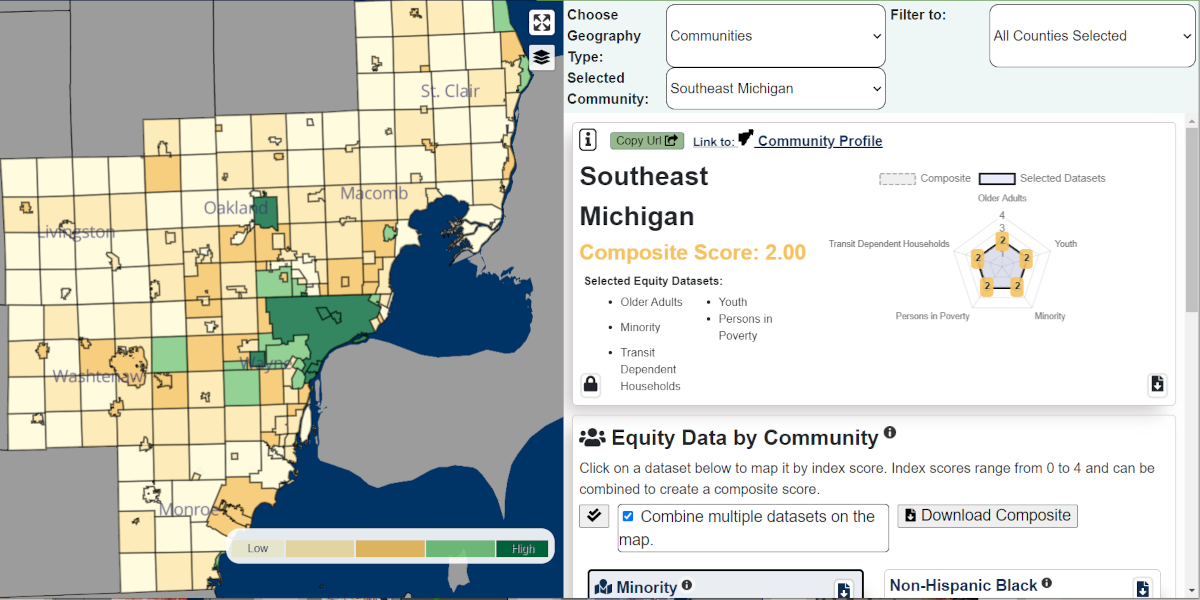Expand the All Counties Selected filter dropdown
Viewport: 1200px width, 600px height.
tap(1091, 35)
